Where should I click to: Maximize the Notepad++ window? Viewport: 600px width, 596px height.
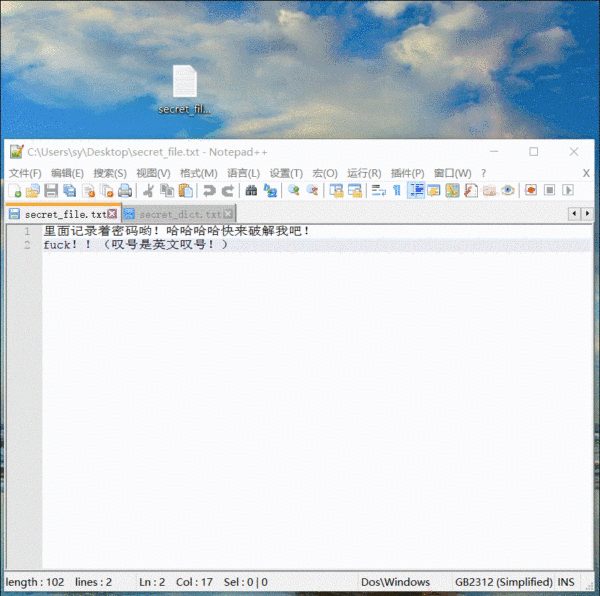click(533, 151)
